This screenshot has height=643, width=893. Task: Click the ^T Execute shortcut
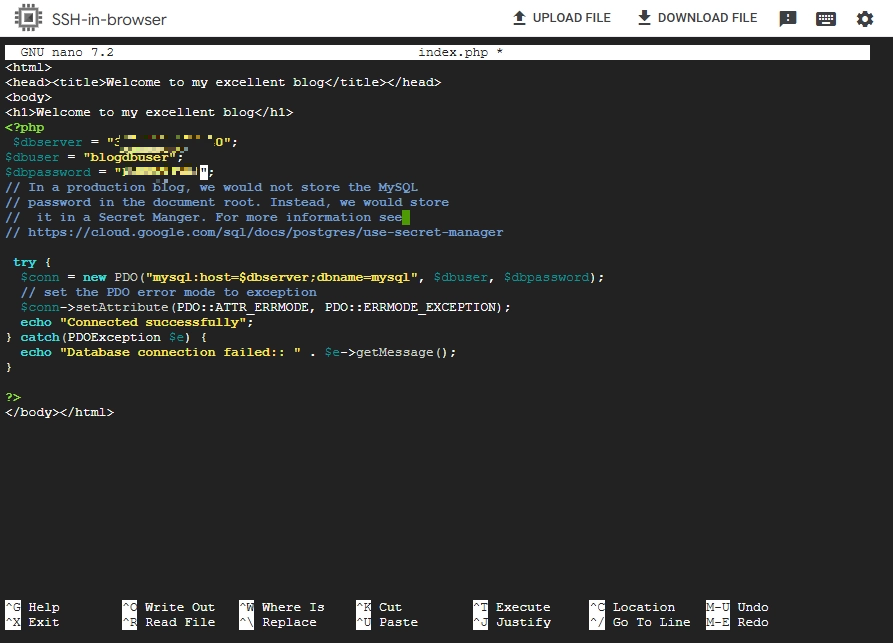click(x=511, y=607)
